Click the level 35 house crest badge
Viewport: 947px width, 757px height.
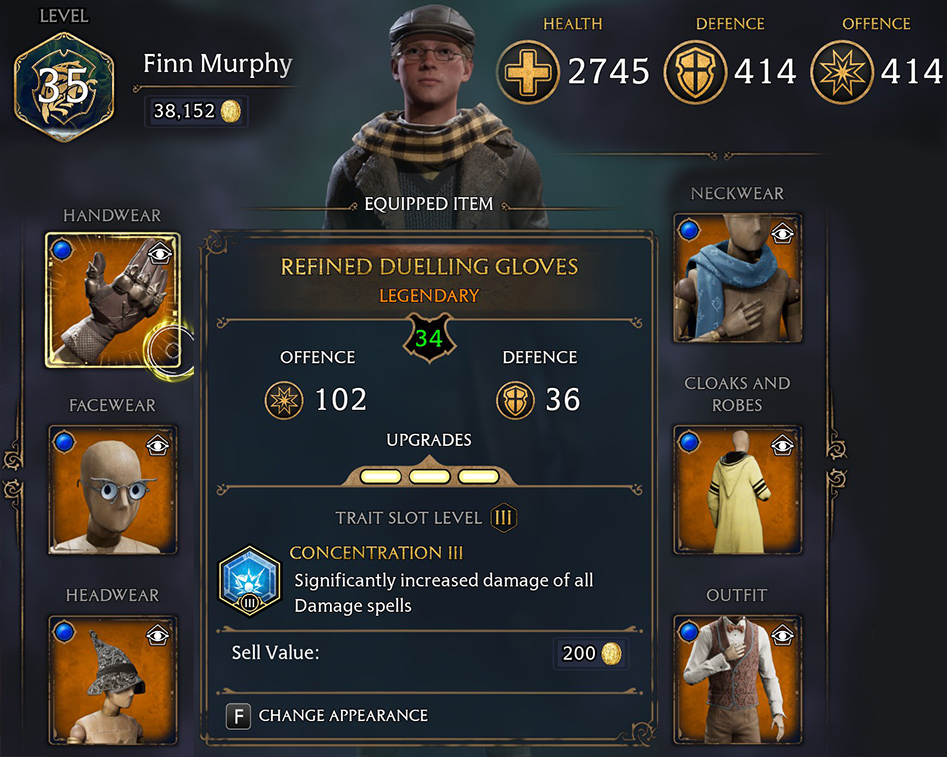[64, 87]
